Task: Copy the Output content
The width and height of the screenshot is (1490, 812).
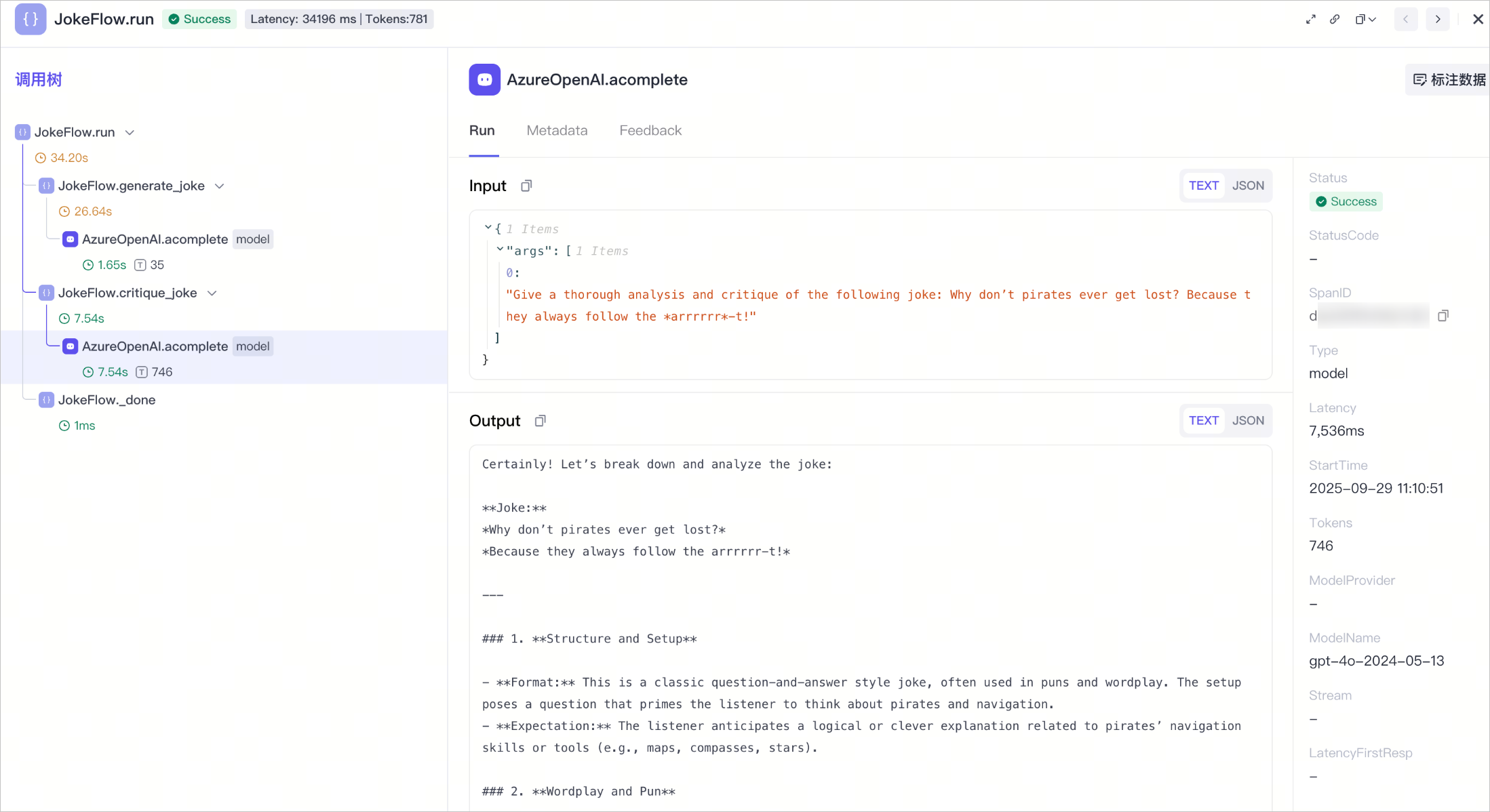Action: [x=540, y=421]
